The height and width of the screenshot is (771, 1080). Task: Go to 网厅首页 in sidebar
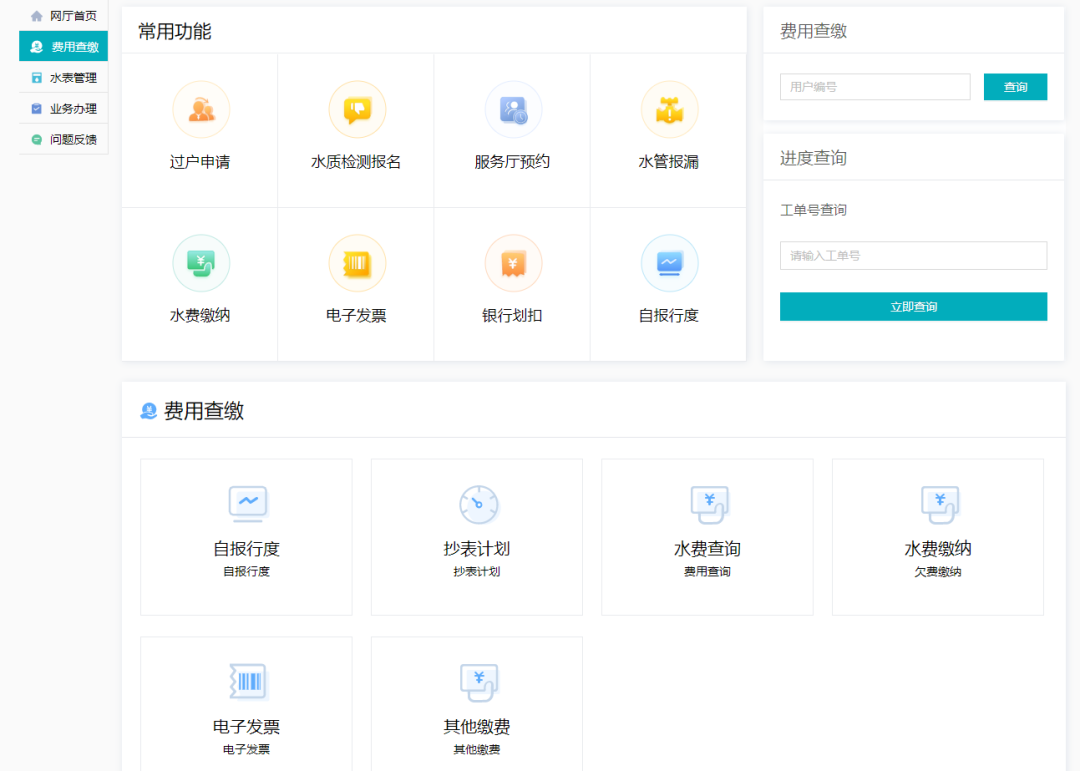tap(63, 16)
